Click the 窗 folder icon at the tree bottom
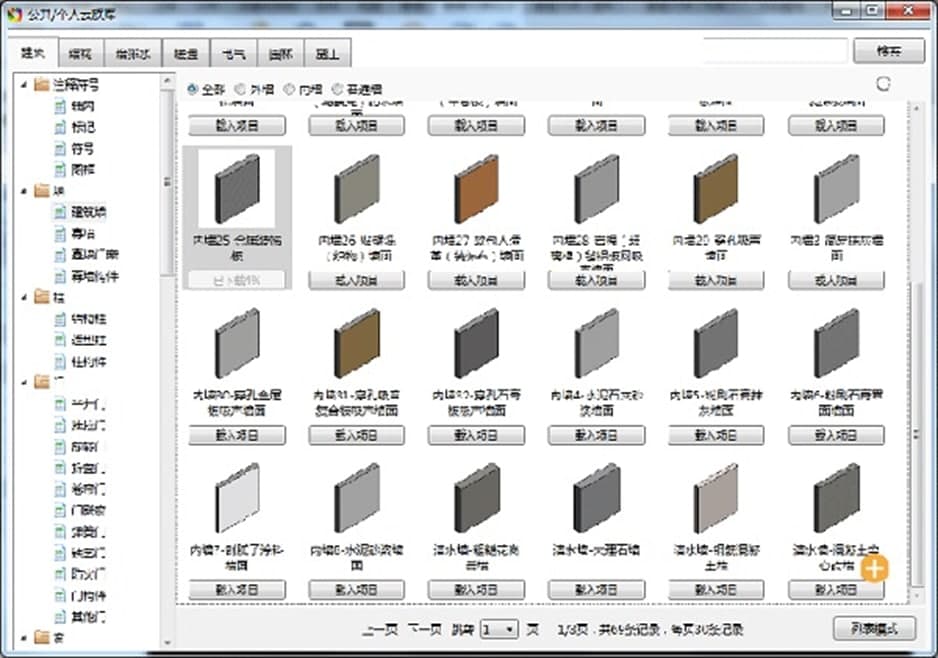This screenshot has width=938, height=658. [41, 636]
